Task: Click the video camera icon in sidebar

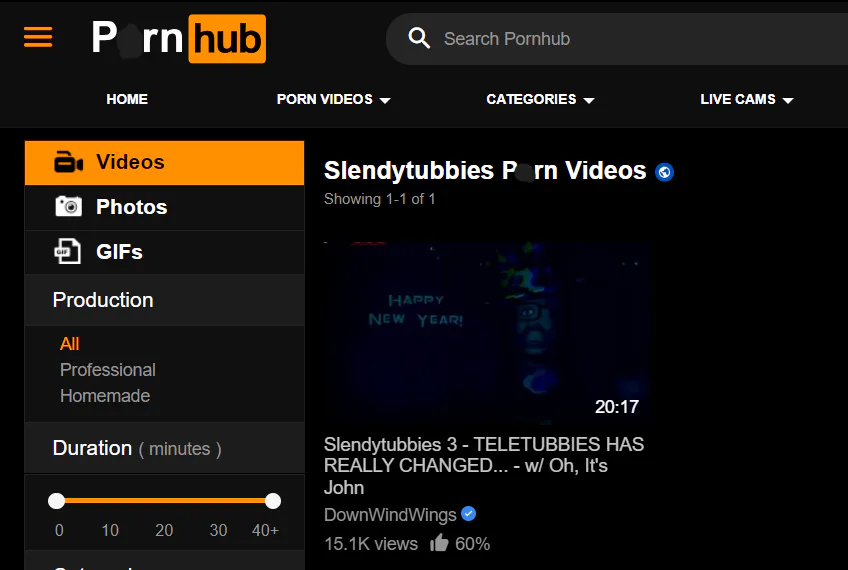Action: tap(69, 162)
